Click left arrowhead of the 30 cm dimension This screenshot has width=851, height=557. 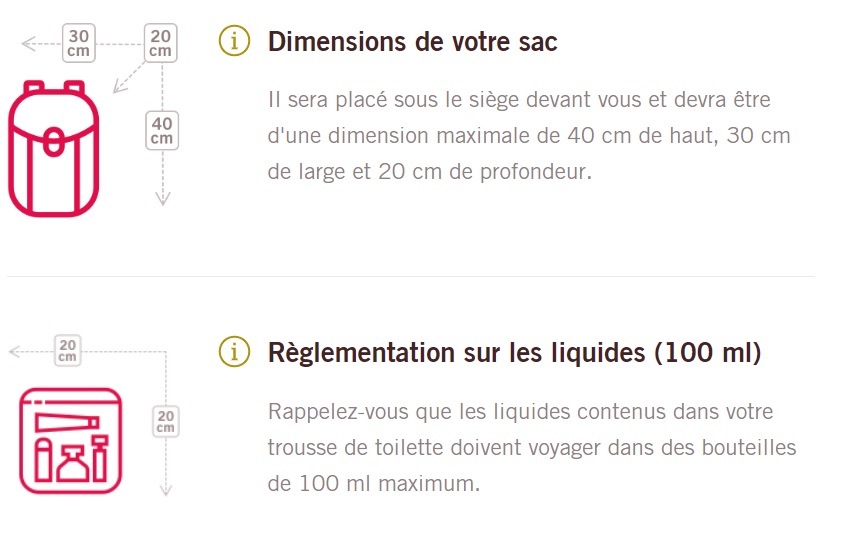pyautogui.click(x=27, y=43)
